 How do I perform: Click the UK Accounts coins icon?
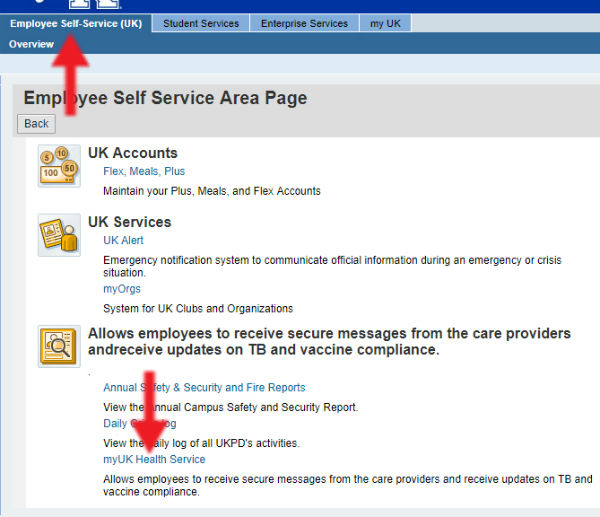[x=59, y=166]
